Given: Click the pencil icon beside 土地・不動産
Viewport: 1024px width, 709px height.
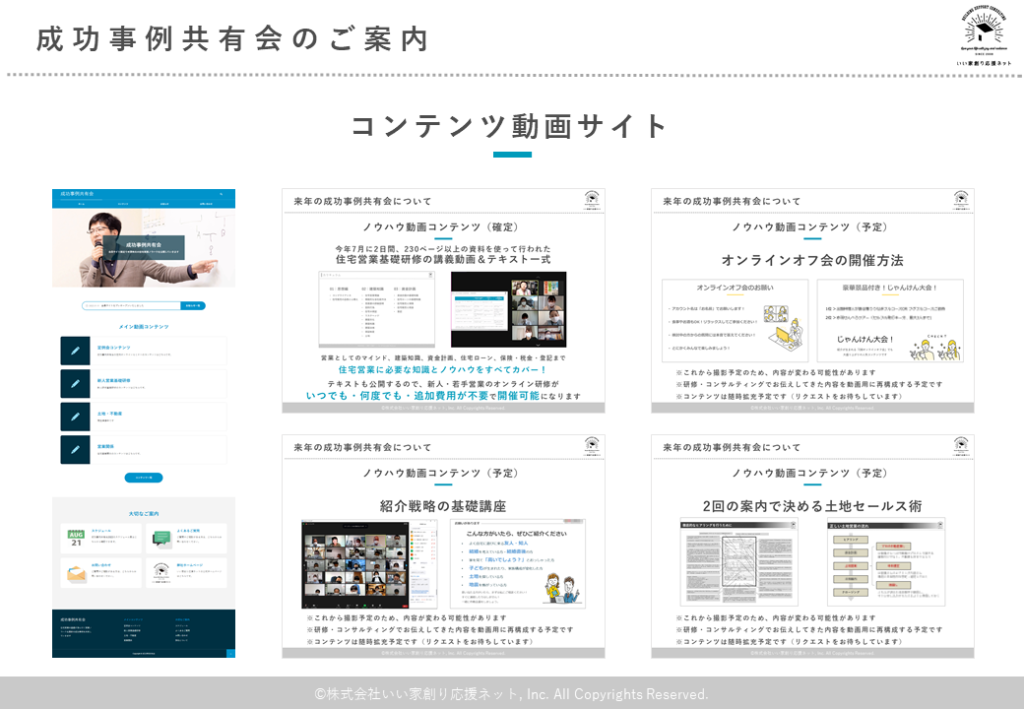Looking at the screenshot, I should [75, 417].
